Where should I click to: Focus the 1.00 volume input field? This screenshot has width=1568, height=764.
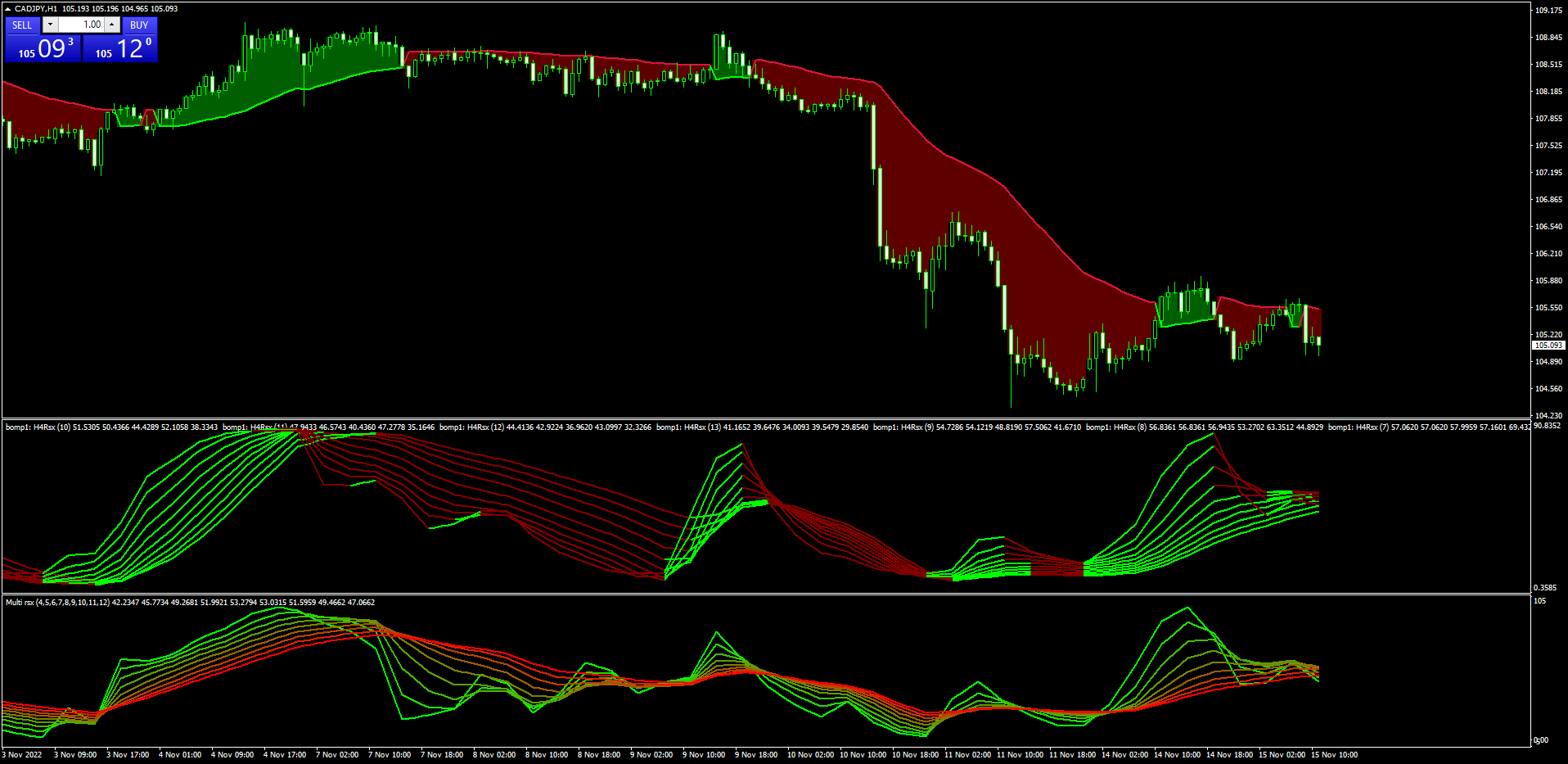point(81,25)
